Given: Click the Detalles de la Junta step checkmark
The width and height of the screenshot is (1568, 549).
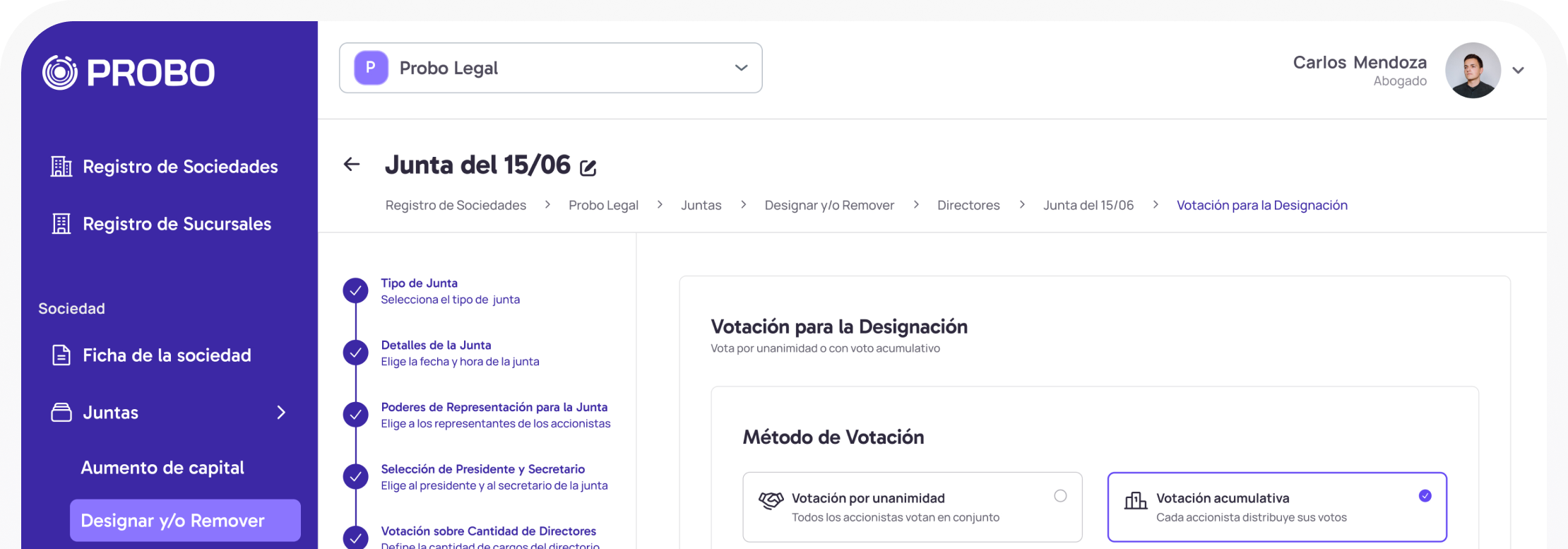Looking at the screenshot, I should click(x=355, y=353).
